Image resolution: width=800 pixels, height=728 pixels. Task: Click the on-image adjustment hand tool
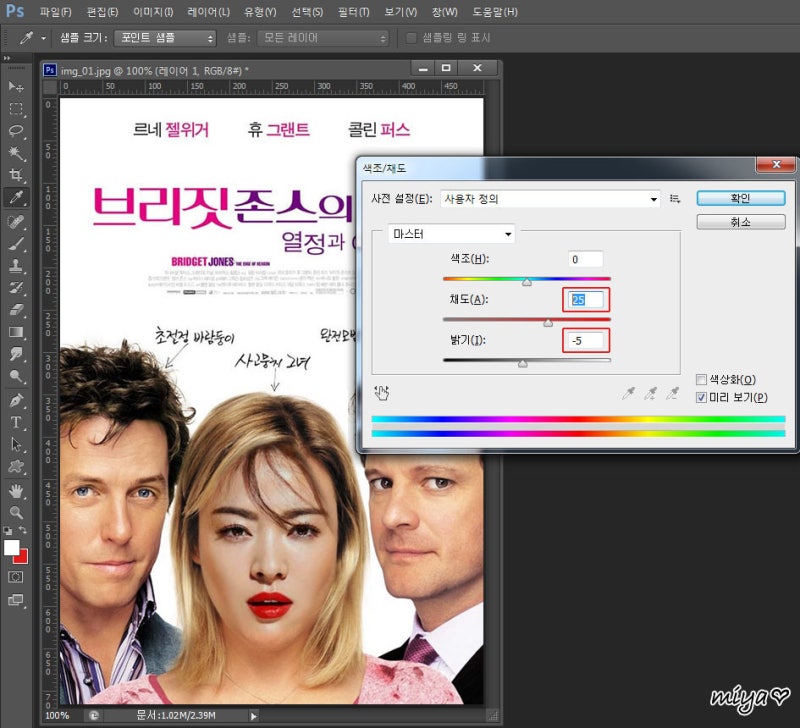(382, 392)
